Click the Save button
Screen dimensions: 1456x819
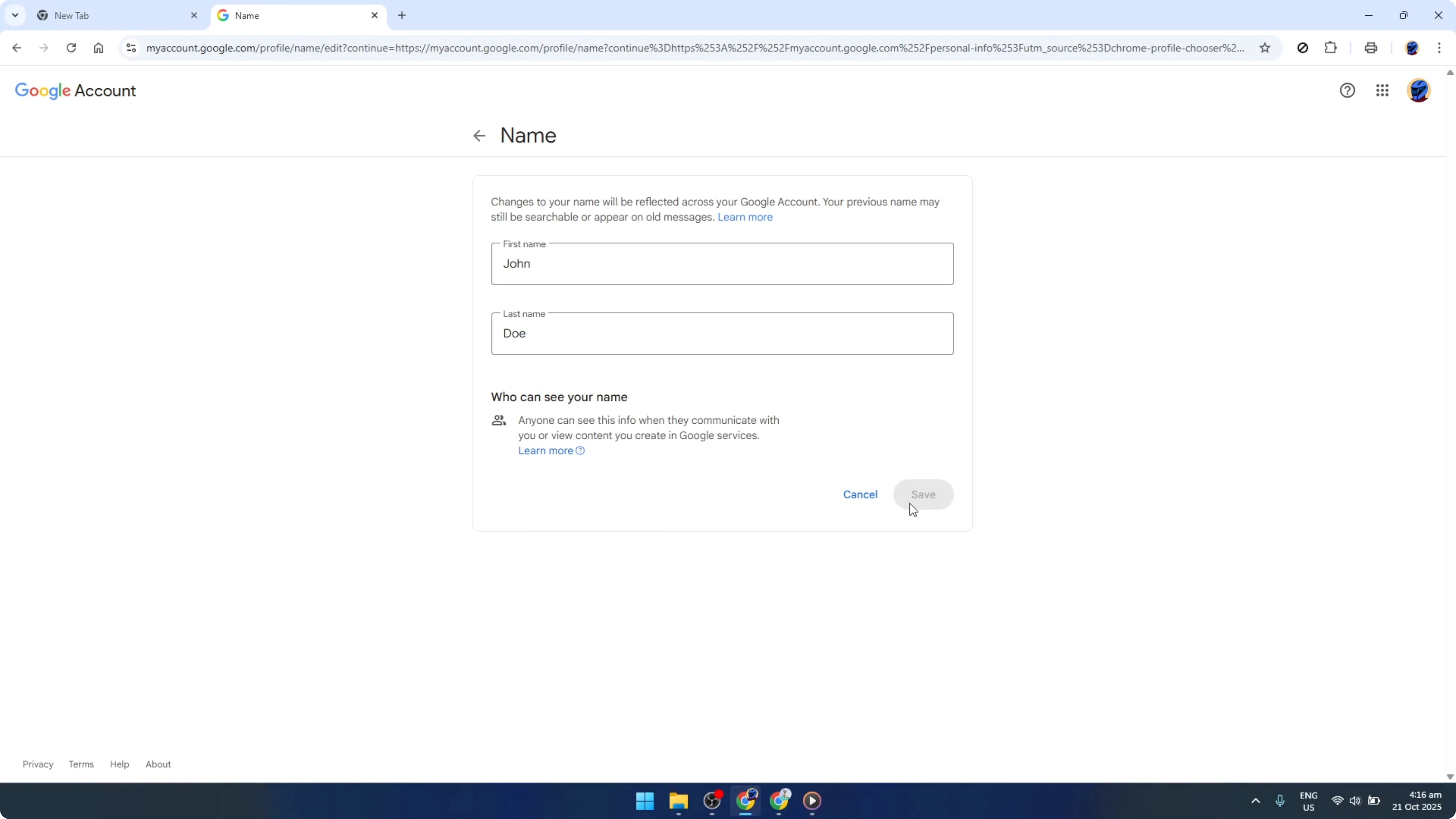[923, 495]
